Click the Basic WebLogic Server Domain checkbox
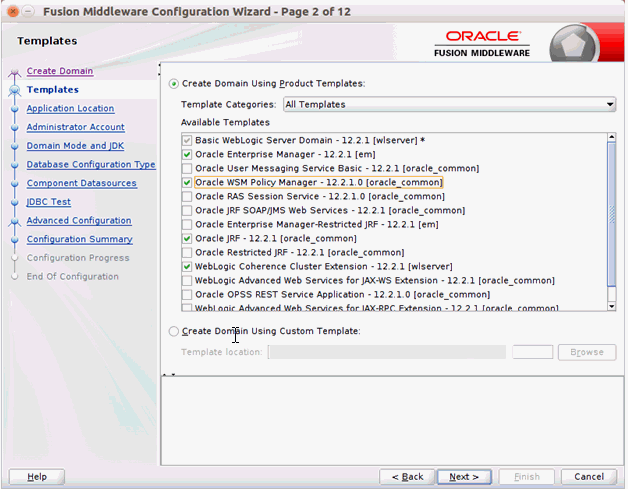Screen dimensions: 628x489 click(187, 141)
